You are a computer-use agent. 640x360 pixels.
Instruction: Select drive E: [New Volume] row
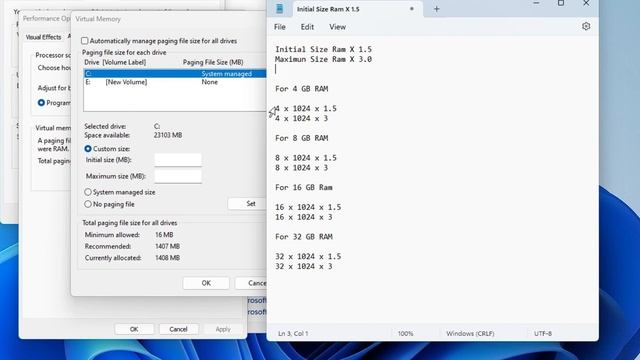click(x=175, y=82)
